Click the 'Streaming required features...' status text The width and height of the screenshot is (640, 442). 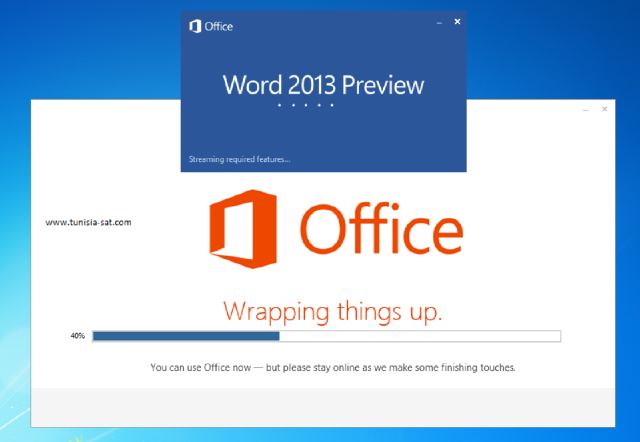239,159
